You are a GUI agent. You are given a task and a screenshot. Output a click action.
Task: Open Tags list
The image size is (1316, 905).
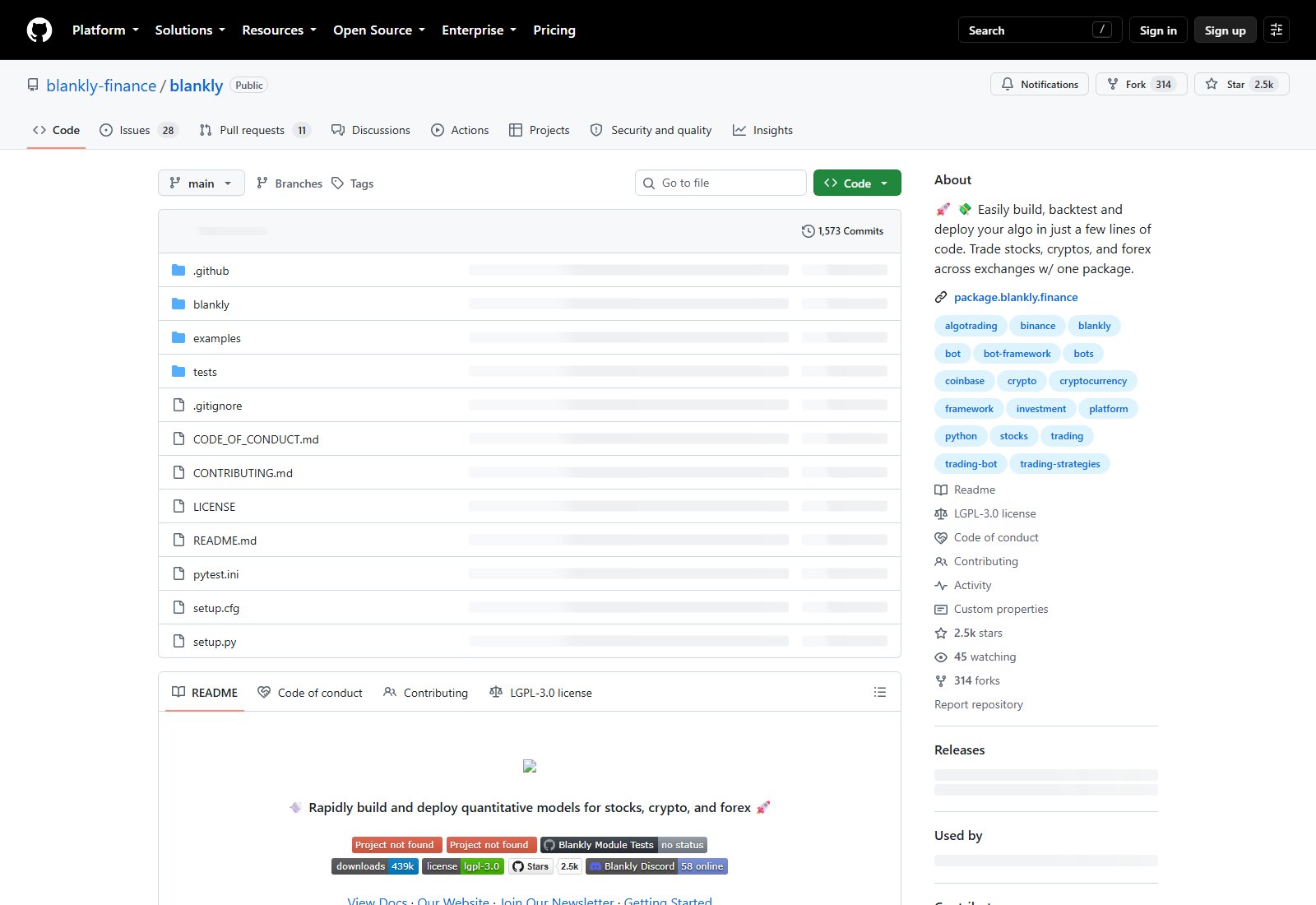pyautogui.click(x=353, y=183)
